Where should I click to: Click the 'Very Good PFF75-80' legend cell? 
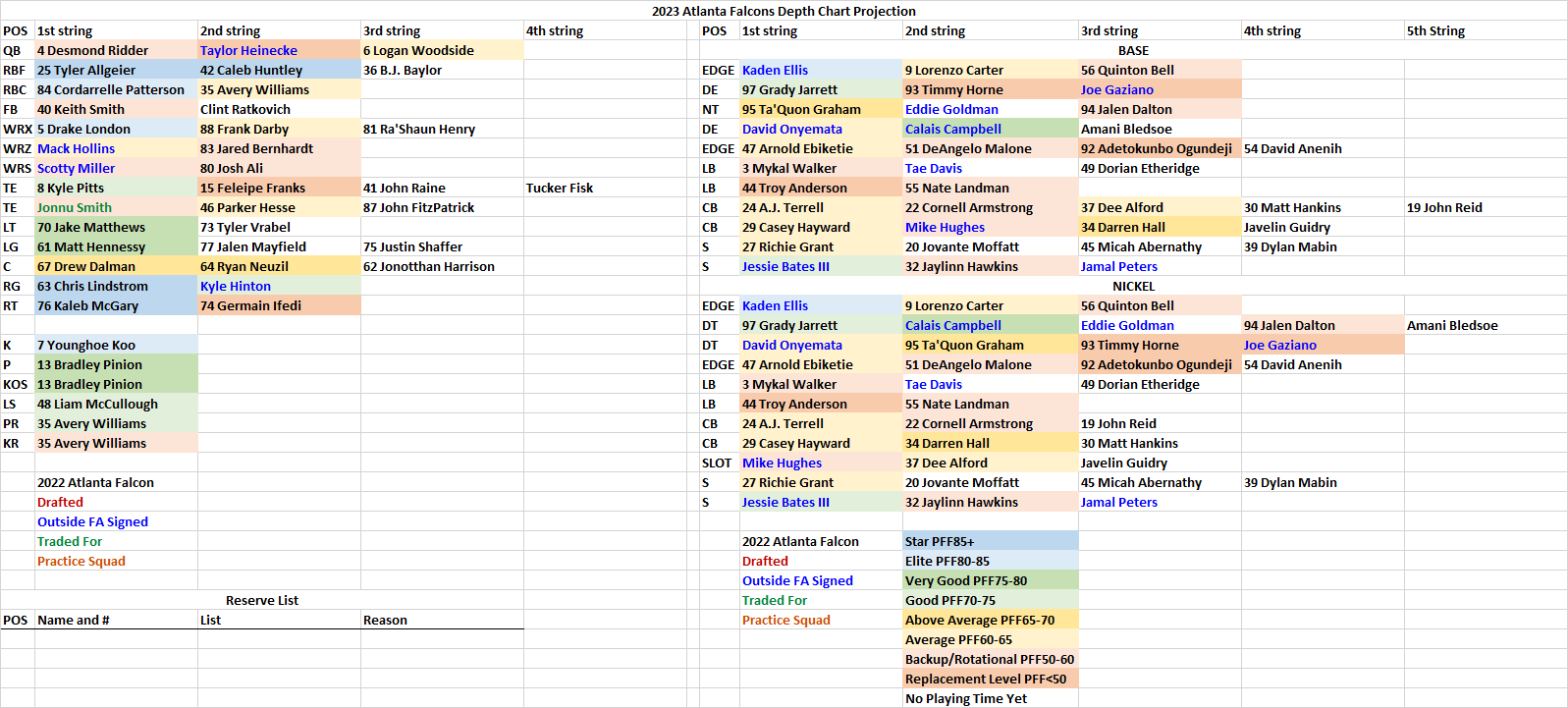point(991,580)
